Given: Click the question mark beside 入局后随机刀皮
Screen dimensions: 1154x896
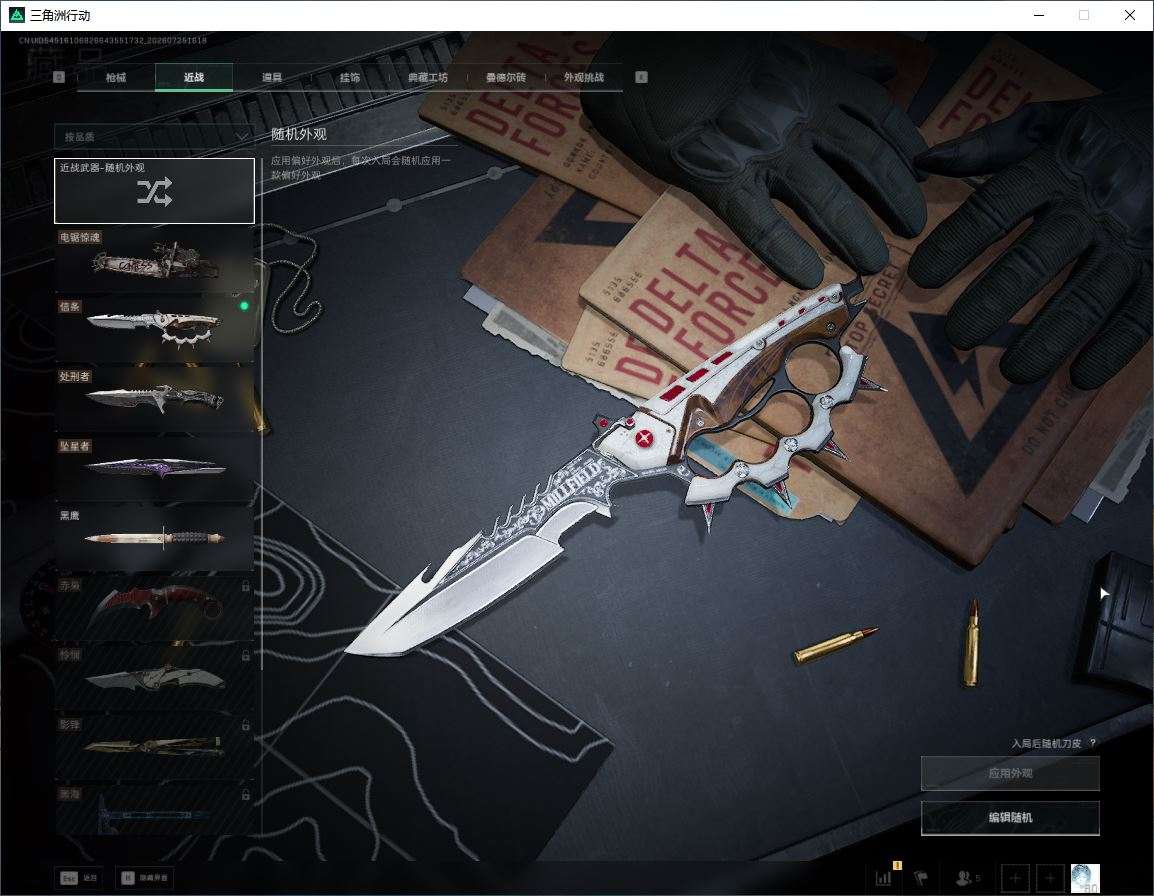Looking at the screenshot, I should point(1092,743).
